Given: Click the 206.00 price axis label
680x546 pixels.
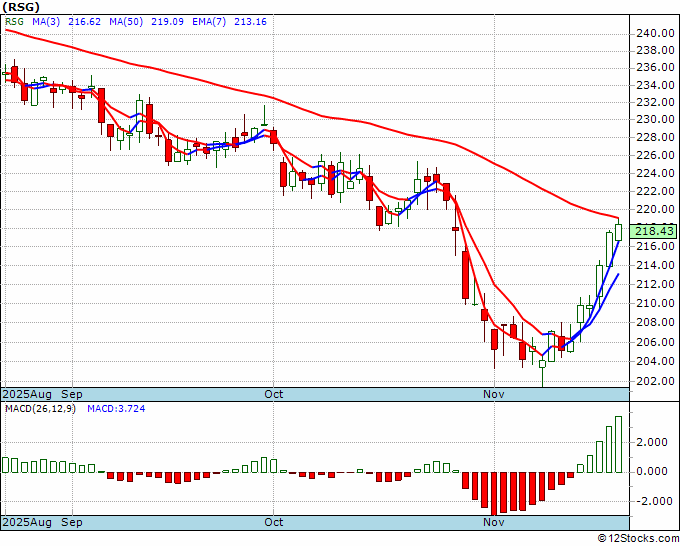Looking at the screenshot, I should [x=655, y=342].
